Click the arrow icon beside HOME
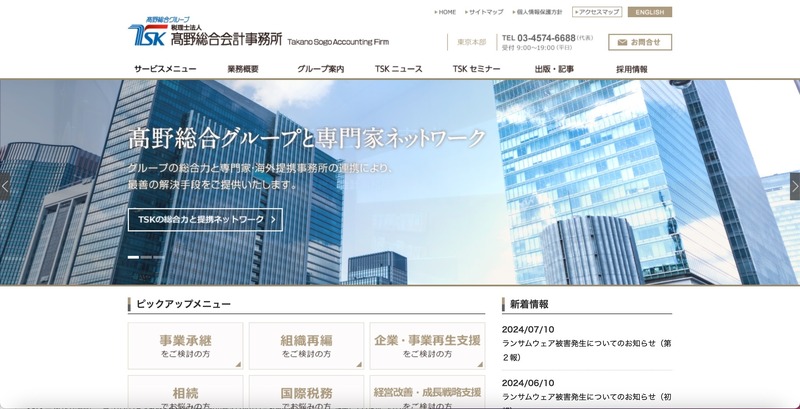800x409 pixels. 436,12
